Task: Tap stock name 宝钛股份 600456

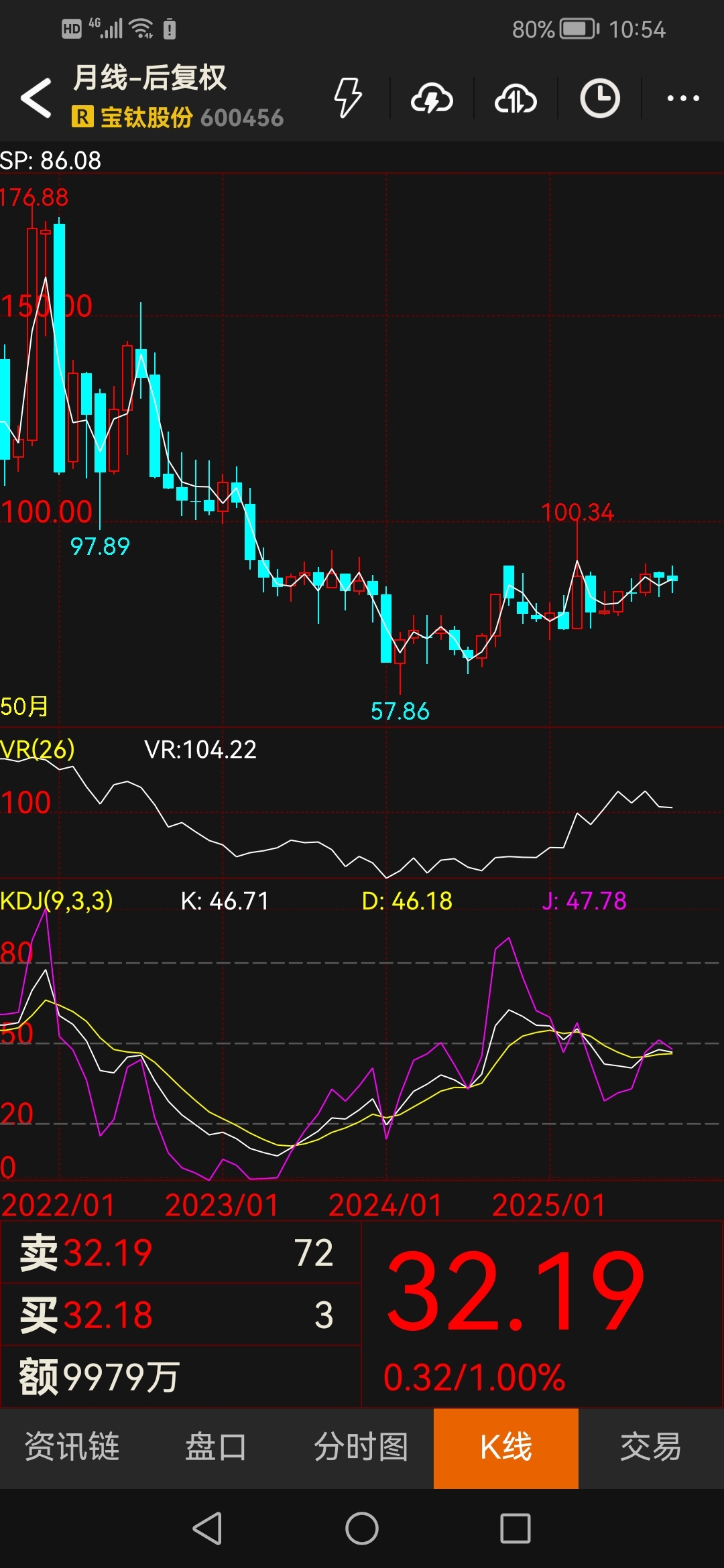Action: coord(192,117)
